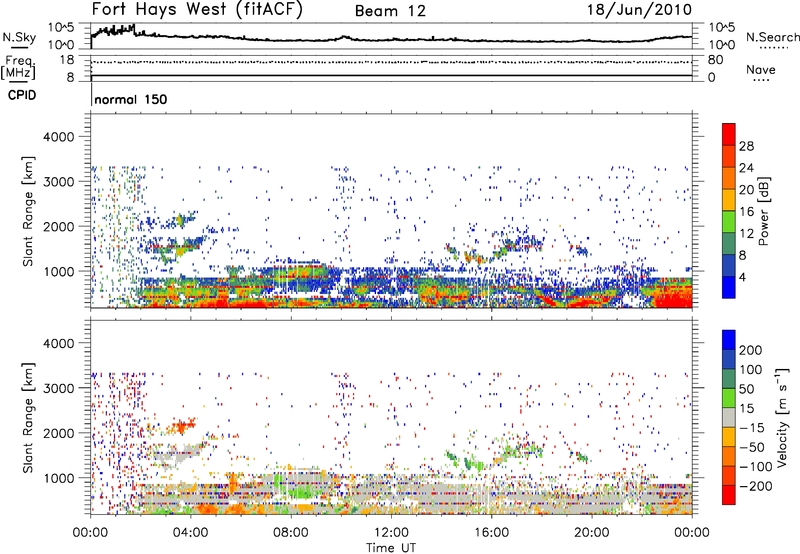The height and width of the screenshot is (554, 800).
Task: Click the "Slant Range [km]" label of power panel
Action: tap(28, 211)
